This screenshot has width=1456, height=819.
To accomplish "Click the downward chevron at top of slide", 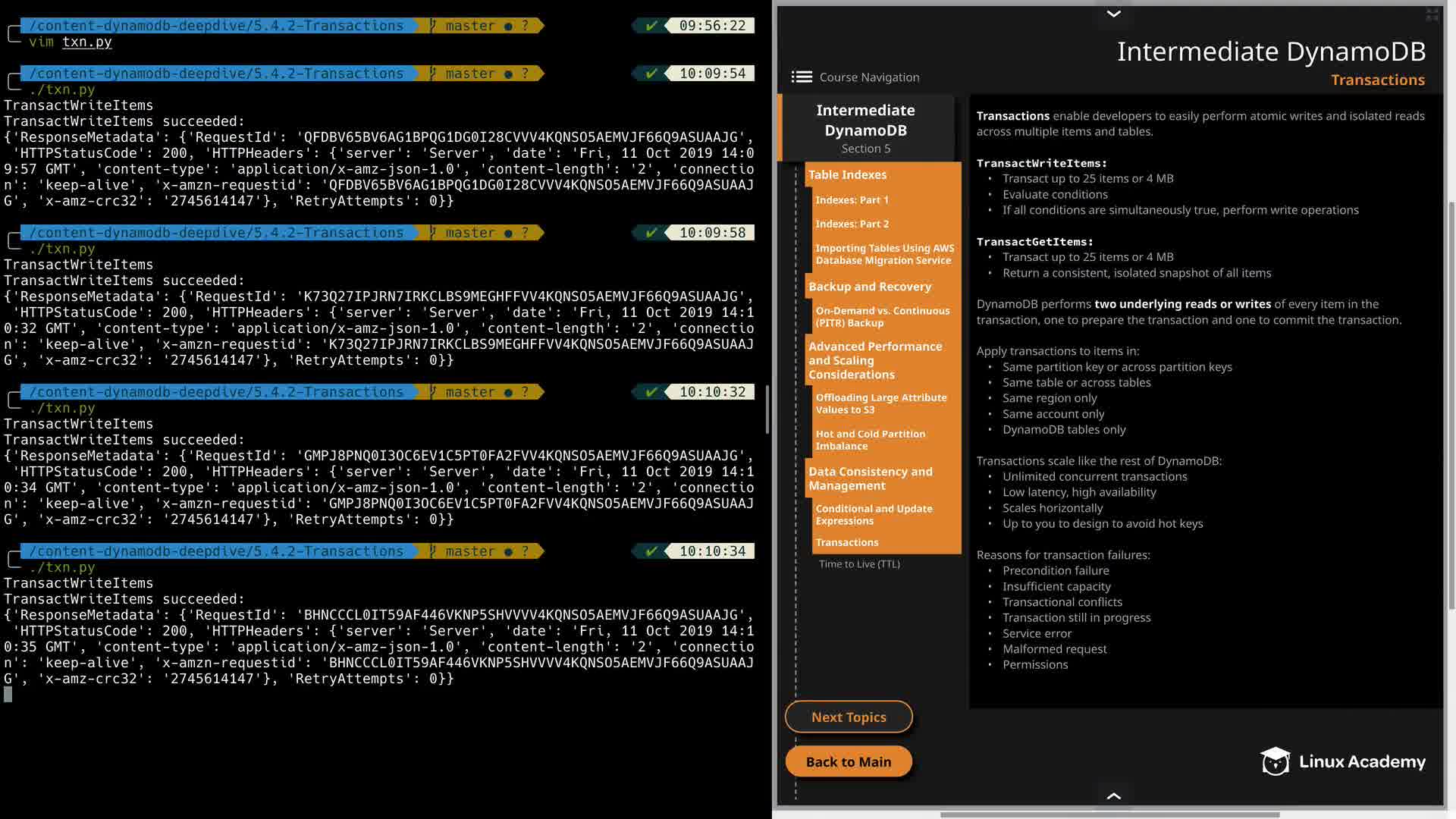I will point(1113,14).
